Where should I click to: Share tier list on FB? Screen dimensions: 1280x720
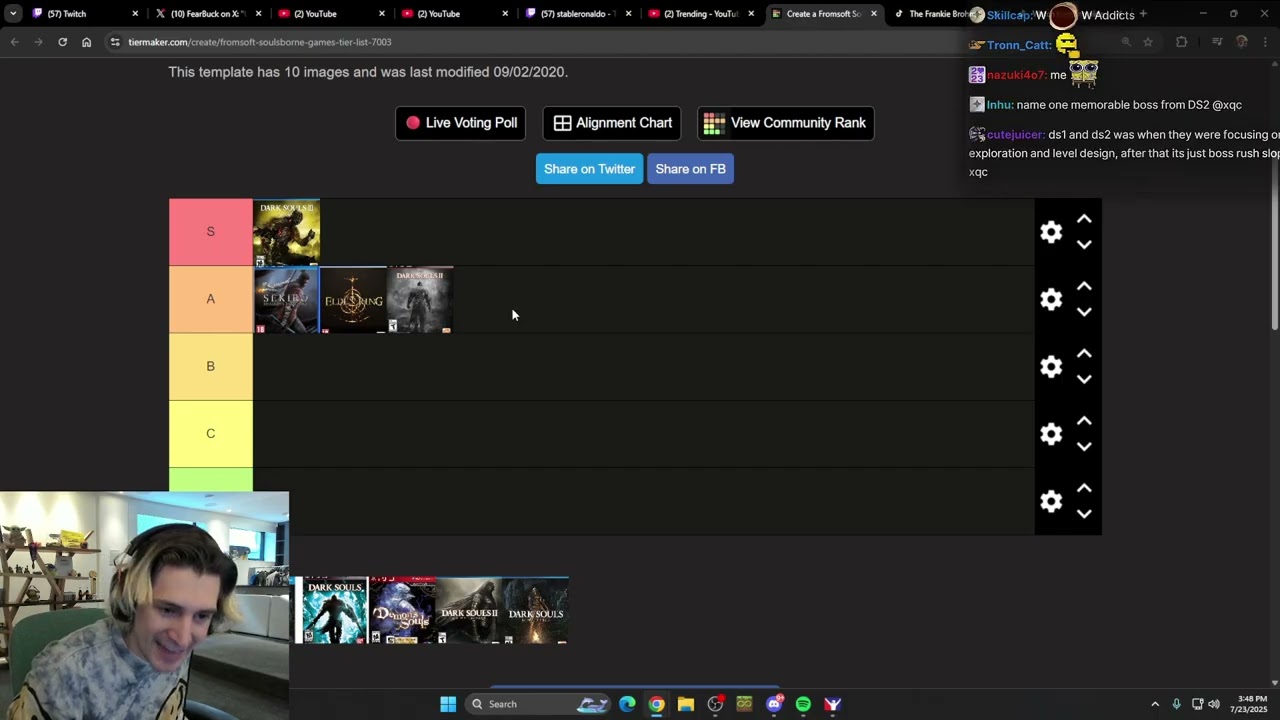pyautogui.click(x=690, y=169)
